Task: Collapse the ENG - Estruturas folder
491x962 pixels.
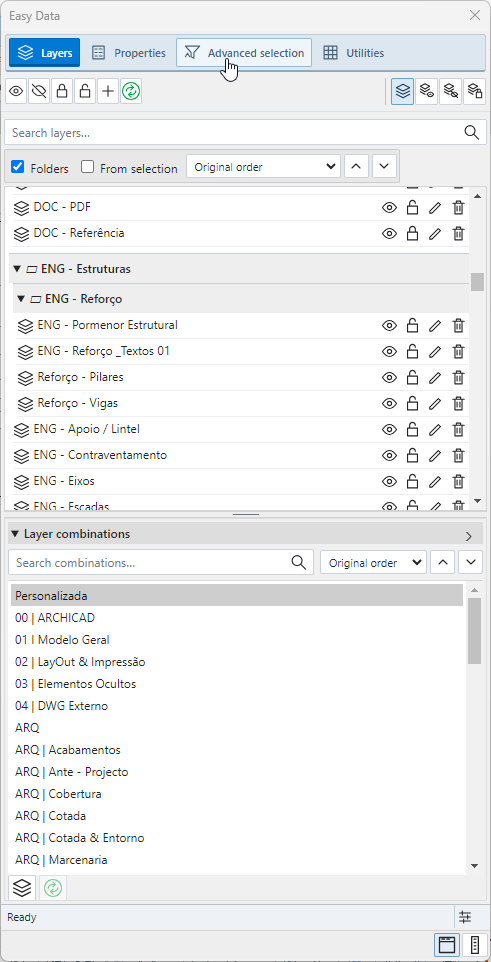Action: point(18,269)
